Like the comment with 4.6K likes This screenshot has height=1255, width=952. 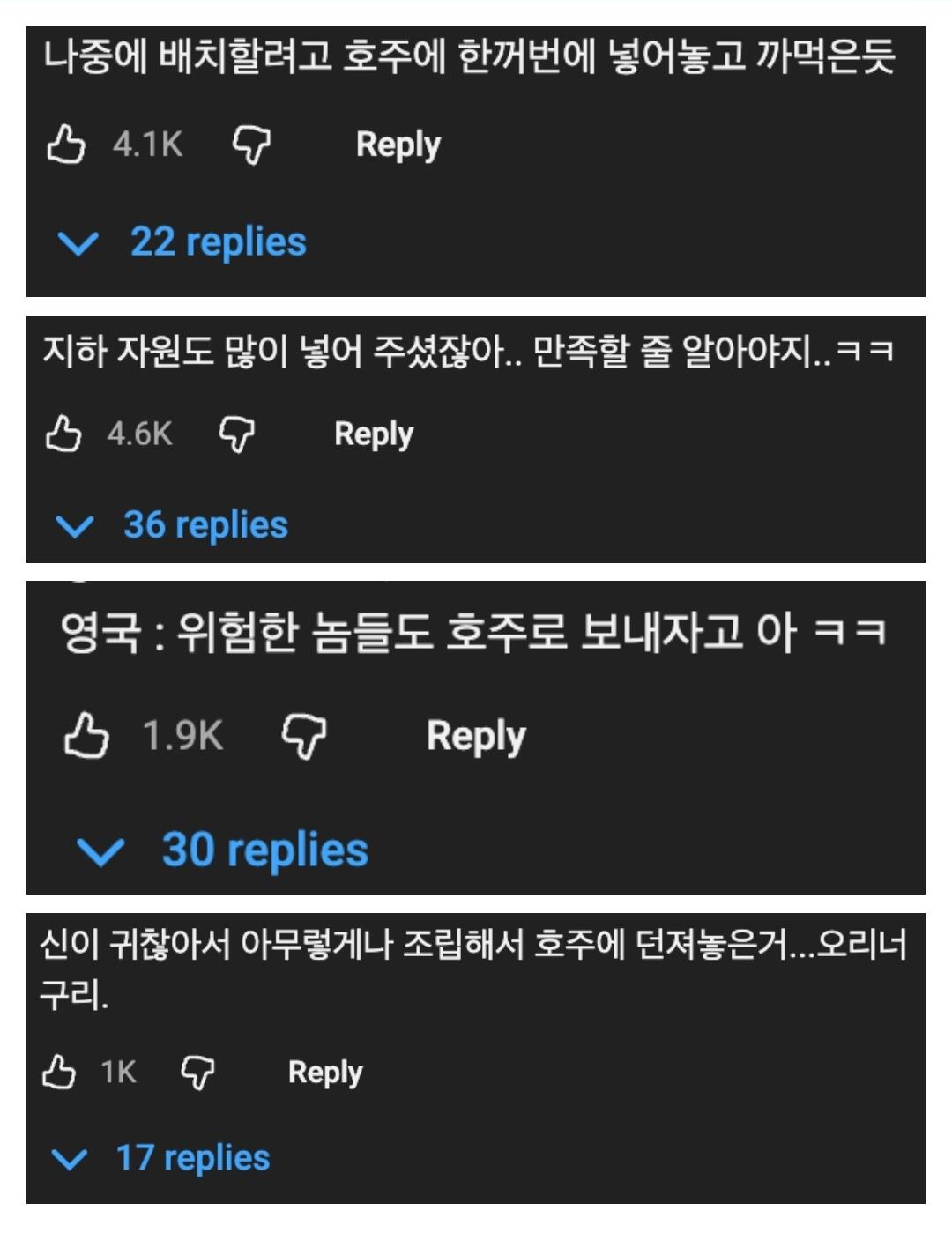tap(63, 434)
